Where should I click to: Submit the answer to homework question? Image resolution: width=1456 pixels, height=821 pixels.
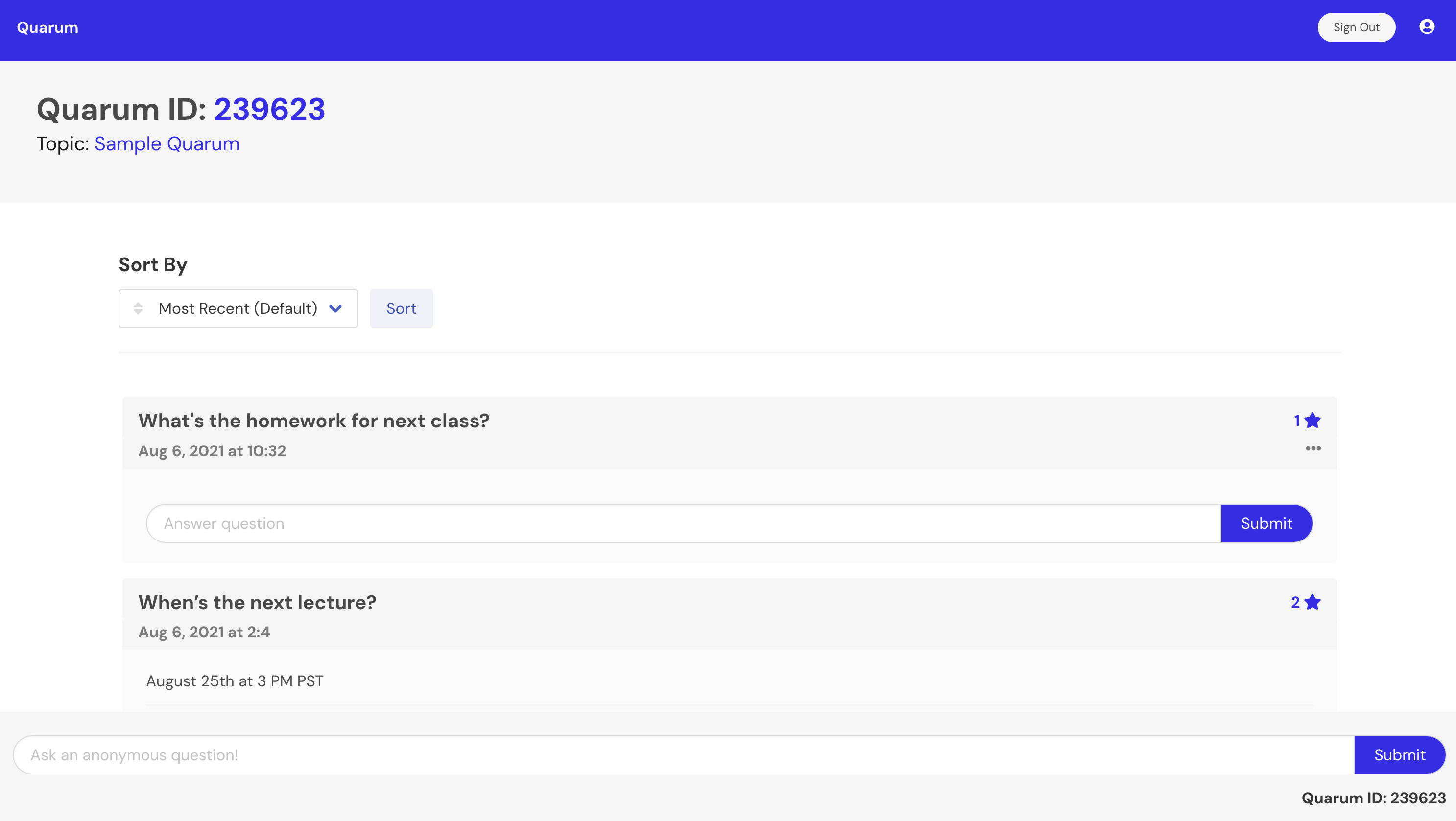coord(1266,524)
